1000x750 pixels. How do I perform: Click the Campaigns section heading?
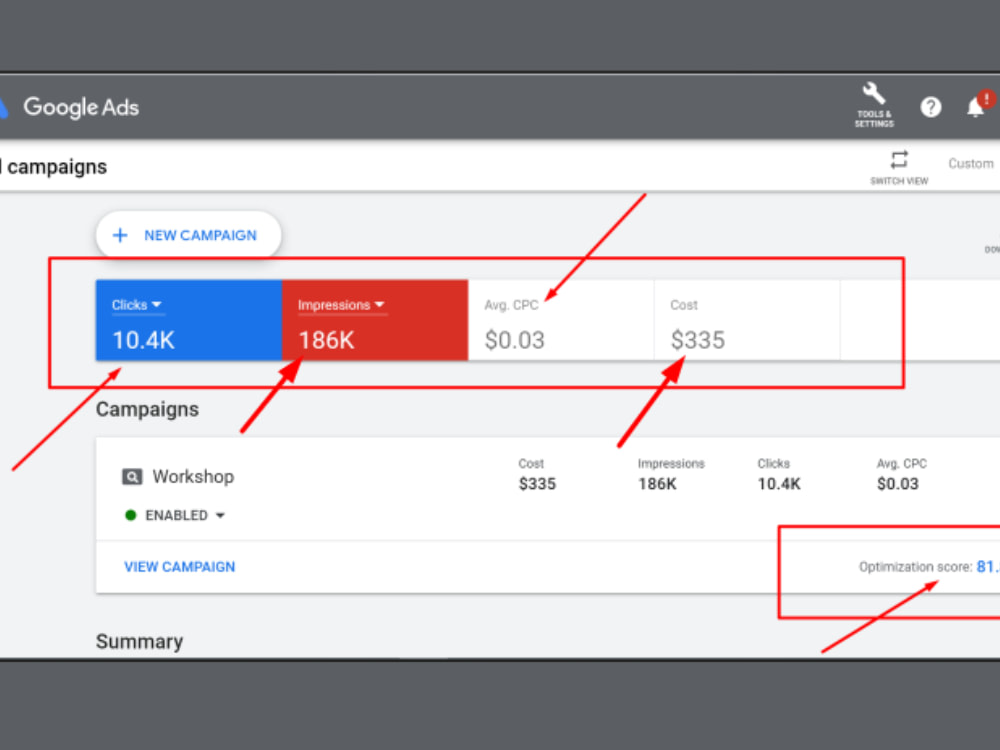tap(147, 409)
